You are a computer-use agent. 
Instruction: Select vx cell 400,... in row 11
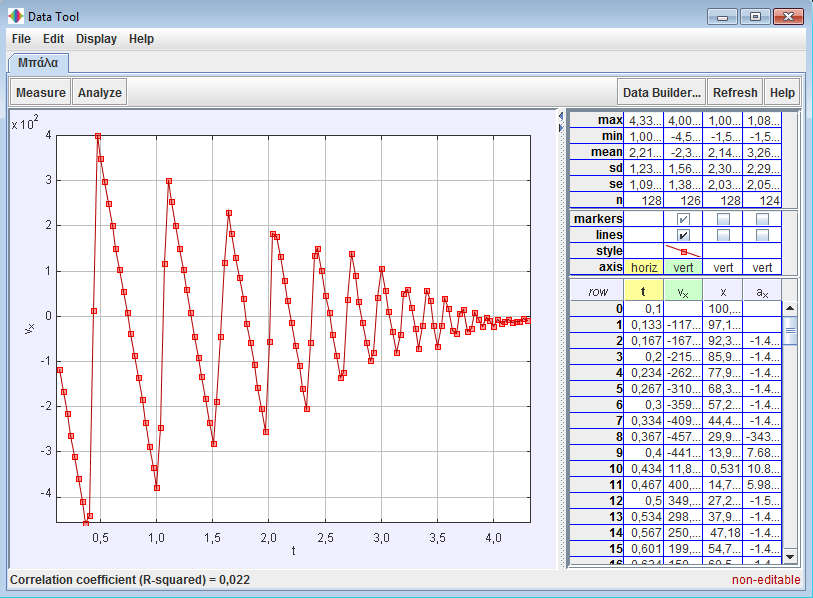tap(683, 485)
